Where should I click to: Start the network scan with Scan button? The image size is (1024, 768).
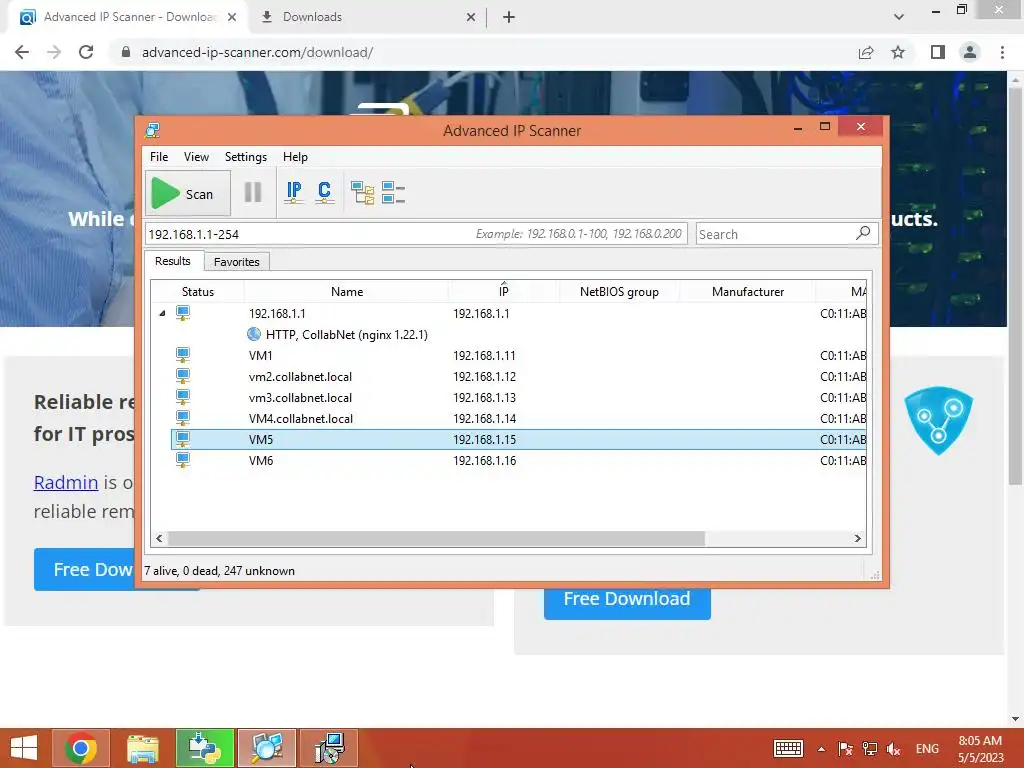[x=187, y=193]
